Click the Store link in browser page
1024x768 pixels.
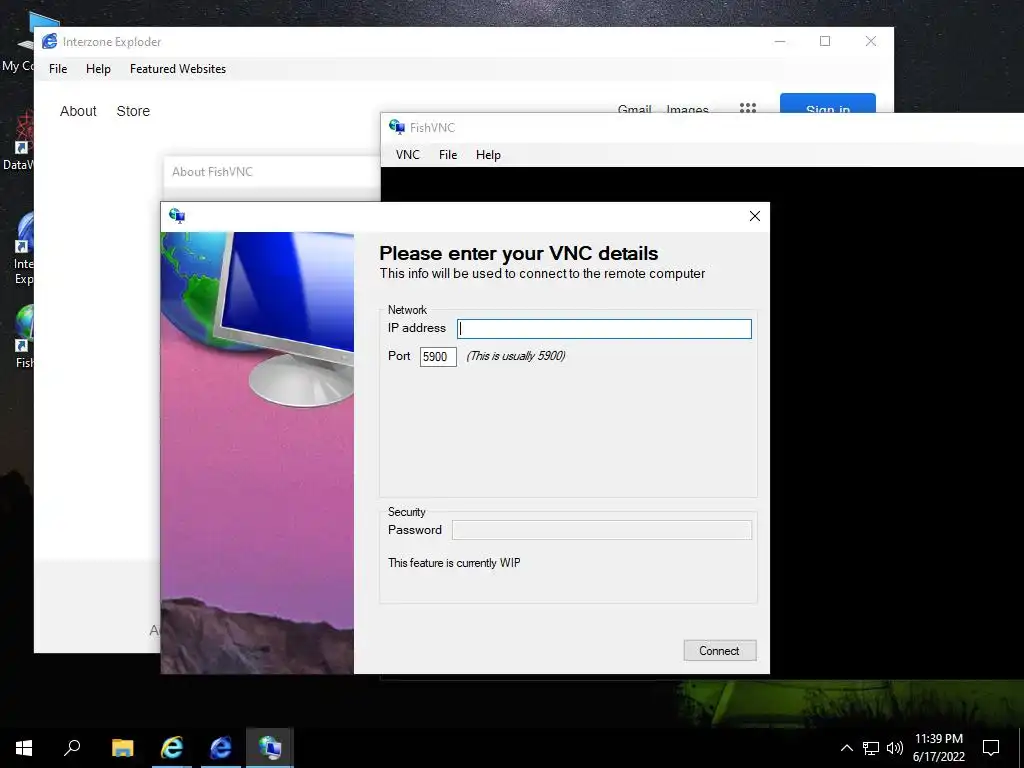pos(133,111)
